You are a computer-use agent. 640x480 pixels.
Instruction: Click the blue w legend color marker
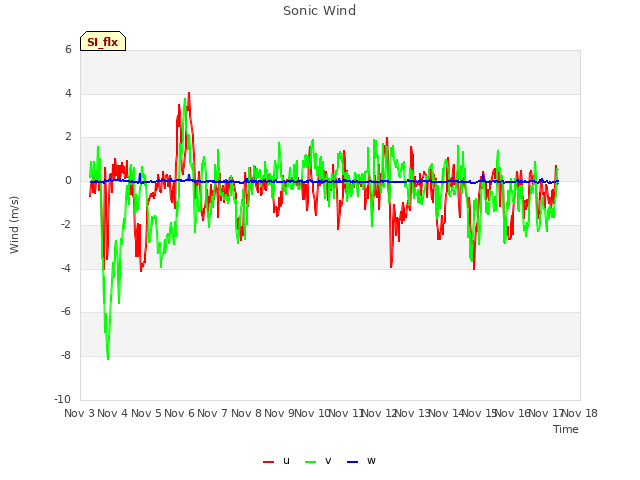point(353,462)
